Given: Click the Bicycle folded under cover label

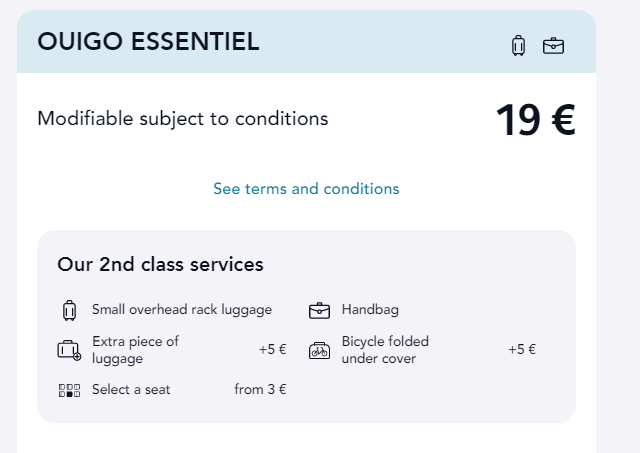Looking at the screenshot, I should [x=385, y=350].
